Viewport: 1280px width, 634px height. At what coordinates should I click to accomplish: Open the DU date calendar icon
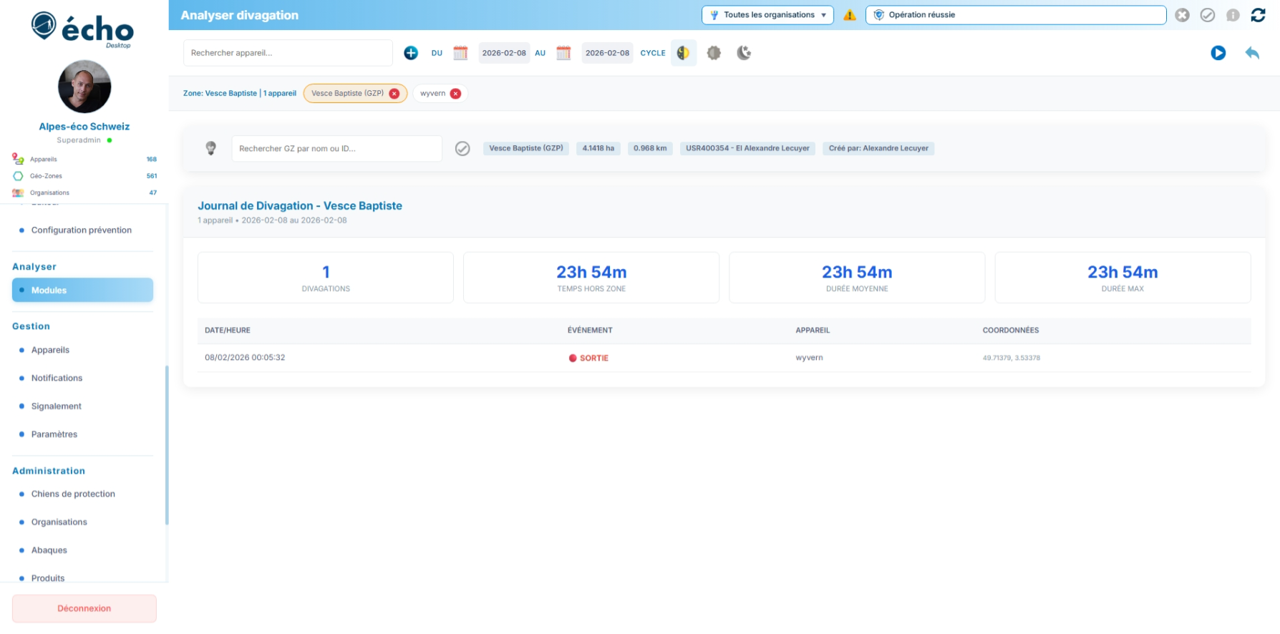click(460, 52)
